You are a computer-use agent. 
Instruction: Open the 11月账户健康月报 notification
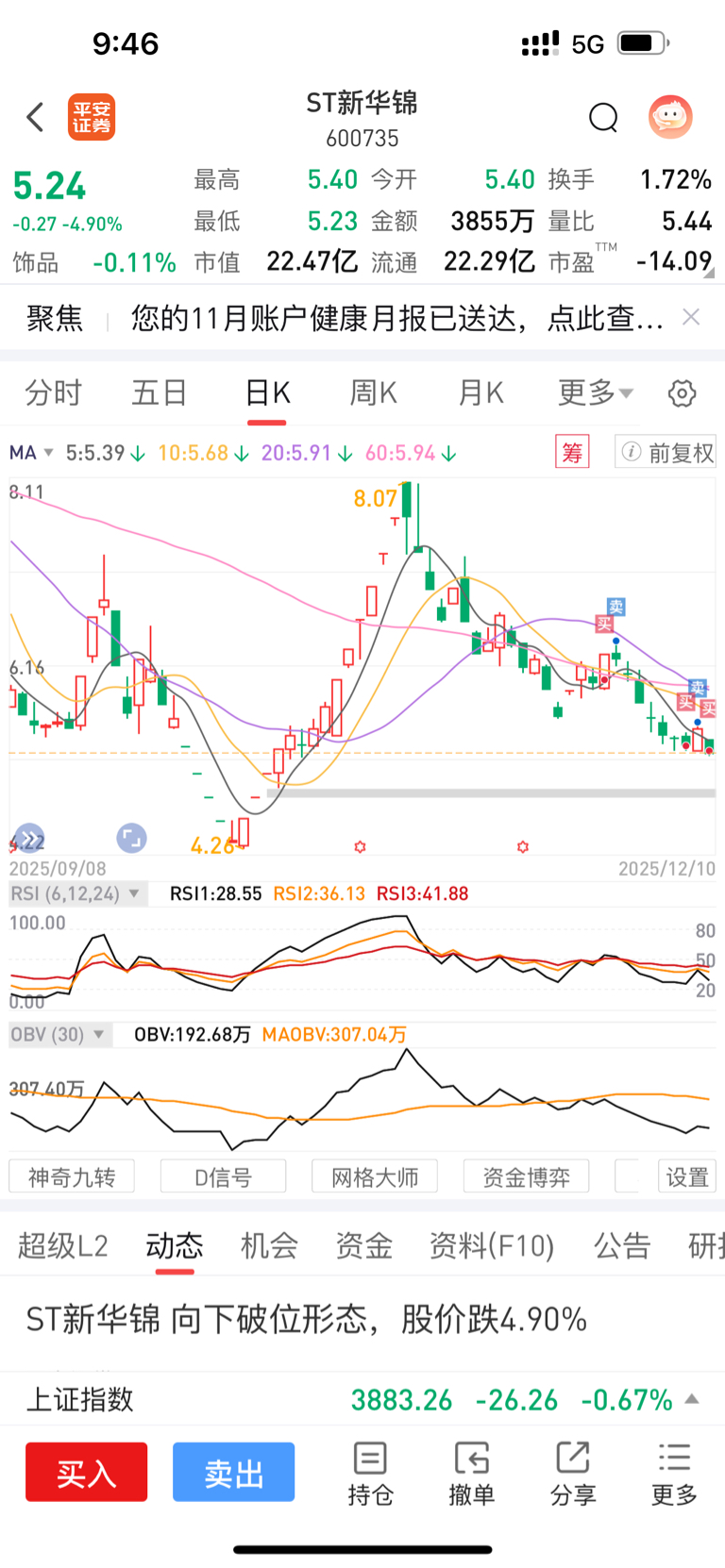396,318
